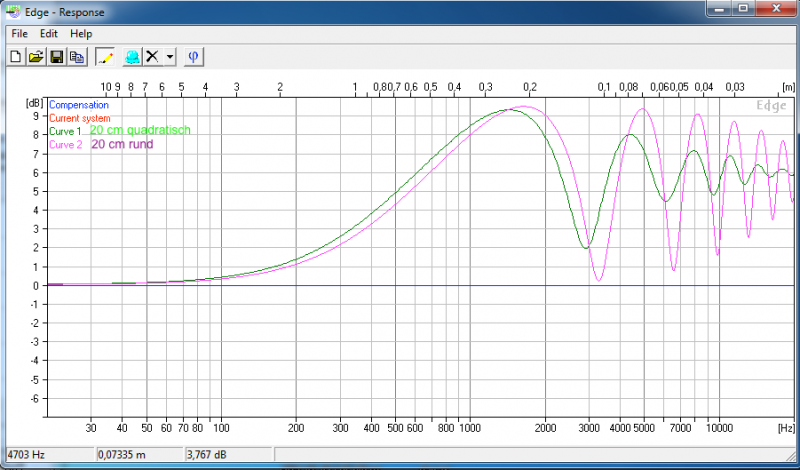This screenshot has width=800, height=470.
Task: Open the Edit menu
Action: [x=49, y=34]
